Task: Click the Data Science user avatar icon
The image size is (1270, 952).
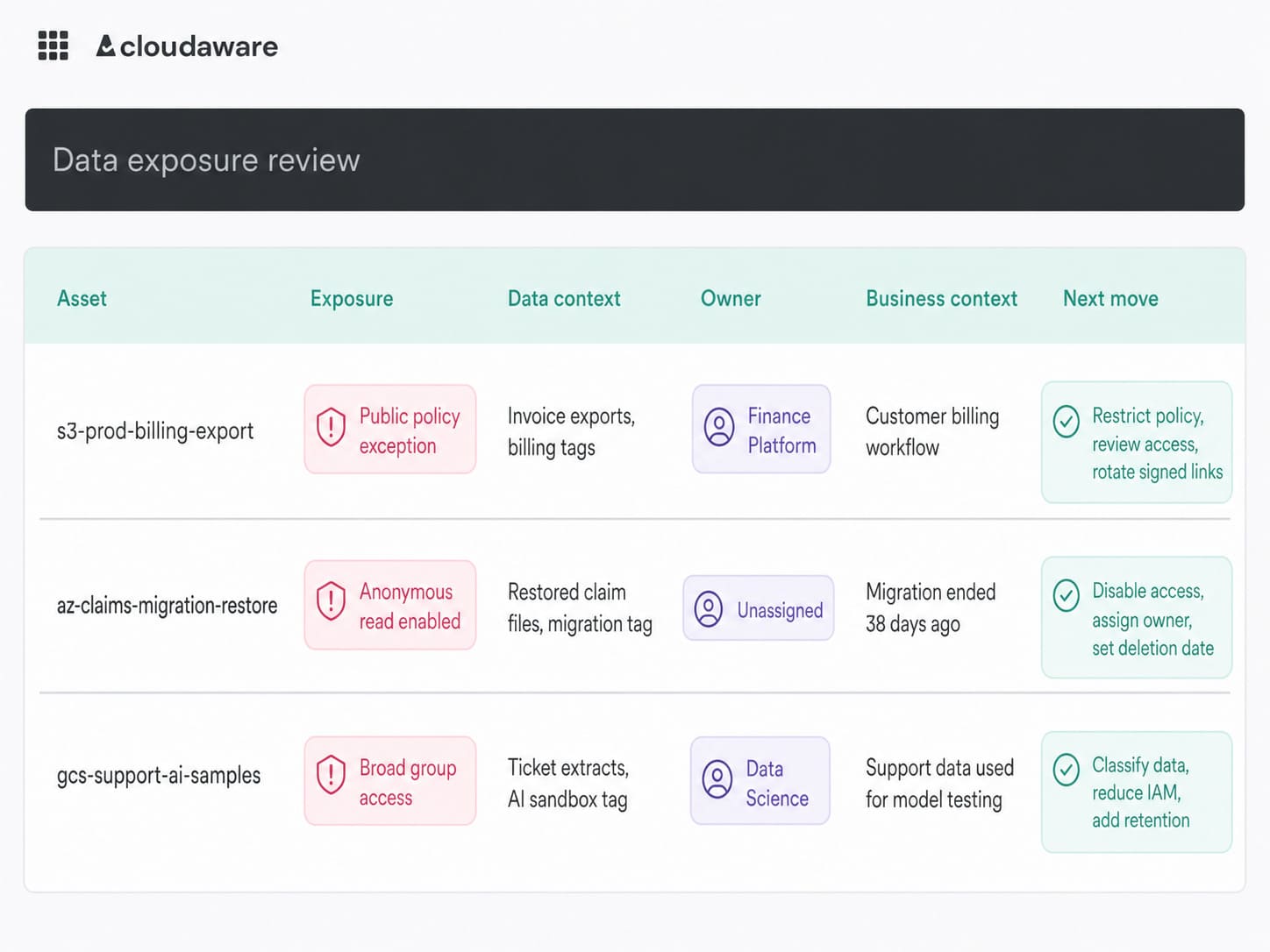Action: point(717,779)
